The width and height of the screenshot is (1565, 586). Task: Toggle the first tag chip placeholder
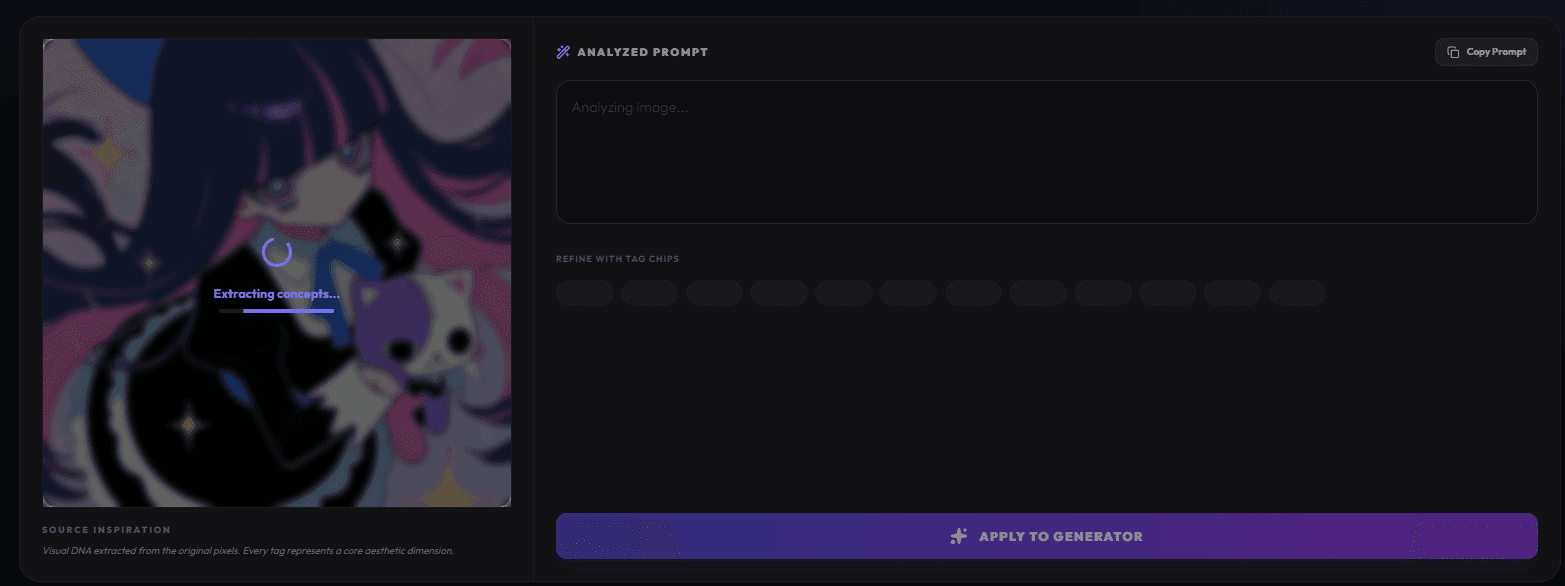point(585,293)
